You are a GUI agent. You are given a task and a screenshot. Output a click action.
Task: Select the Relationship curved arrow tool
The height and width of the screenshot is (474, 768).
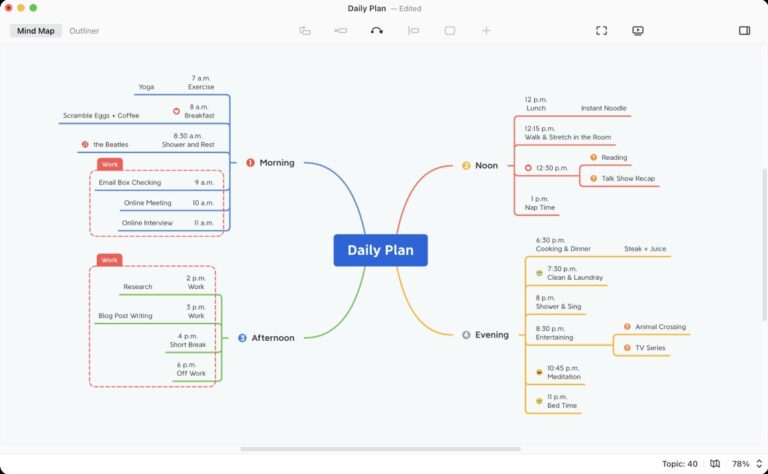[x=377, y=31]
